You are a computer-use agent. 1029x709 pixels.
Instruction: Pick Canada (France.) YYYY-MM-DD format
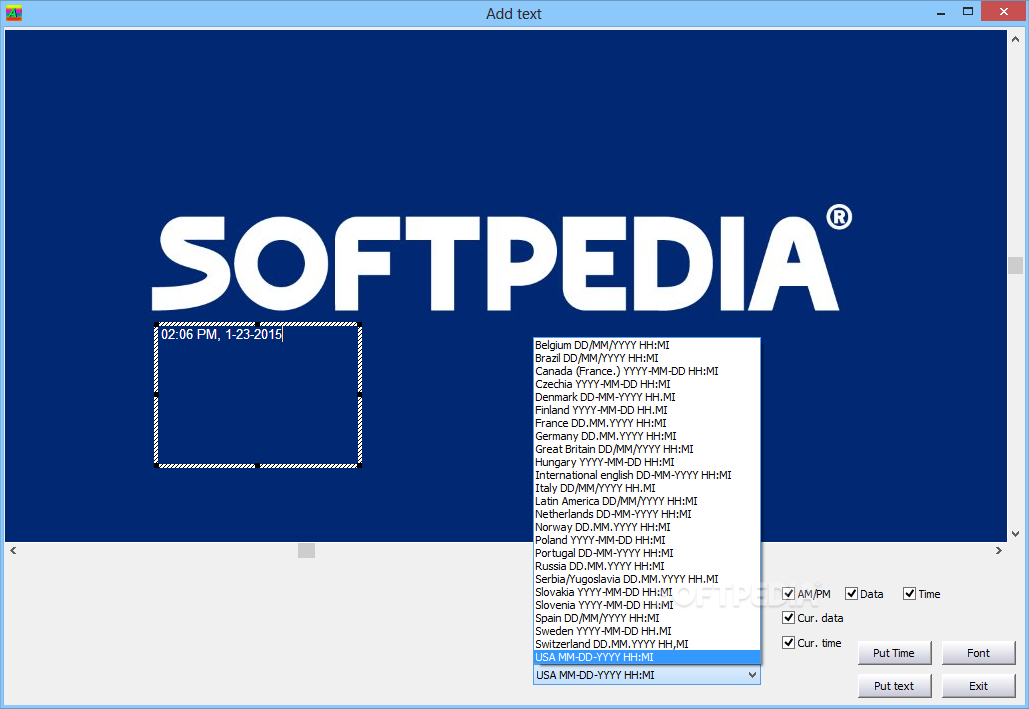click(x=646, y=372)
